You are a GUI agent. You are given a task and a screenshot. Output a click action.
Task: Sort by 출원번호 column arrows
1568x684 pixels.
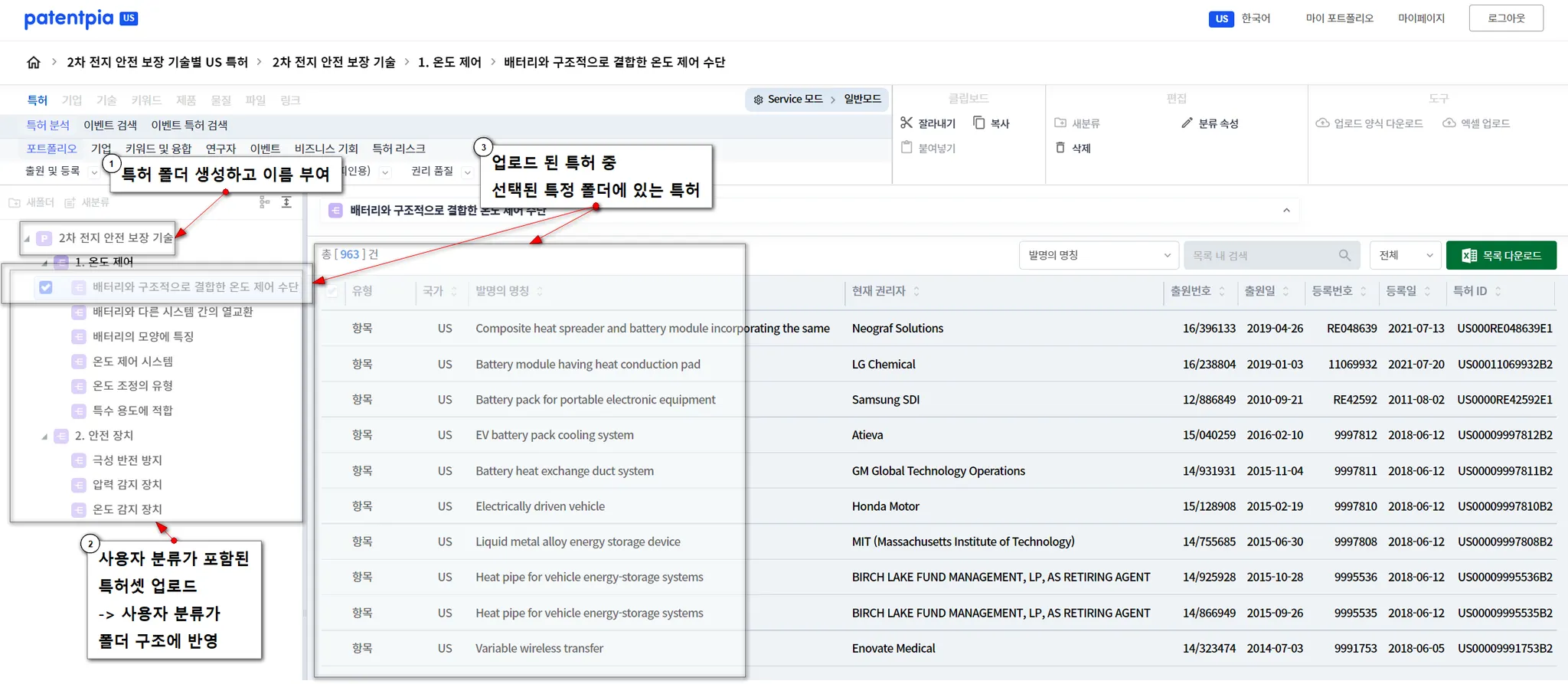[1222, 291]
